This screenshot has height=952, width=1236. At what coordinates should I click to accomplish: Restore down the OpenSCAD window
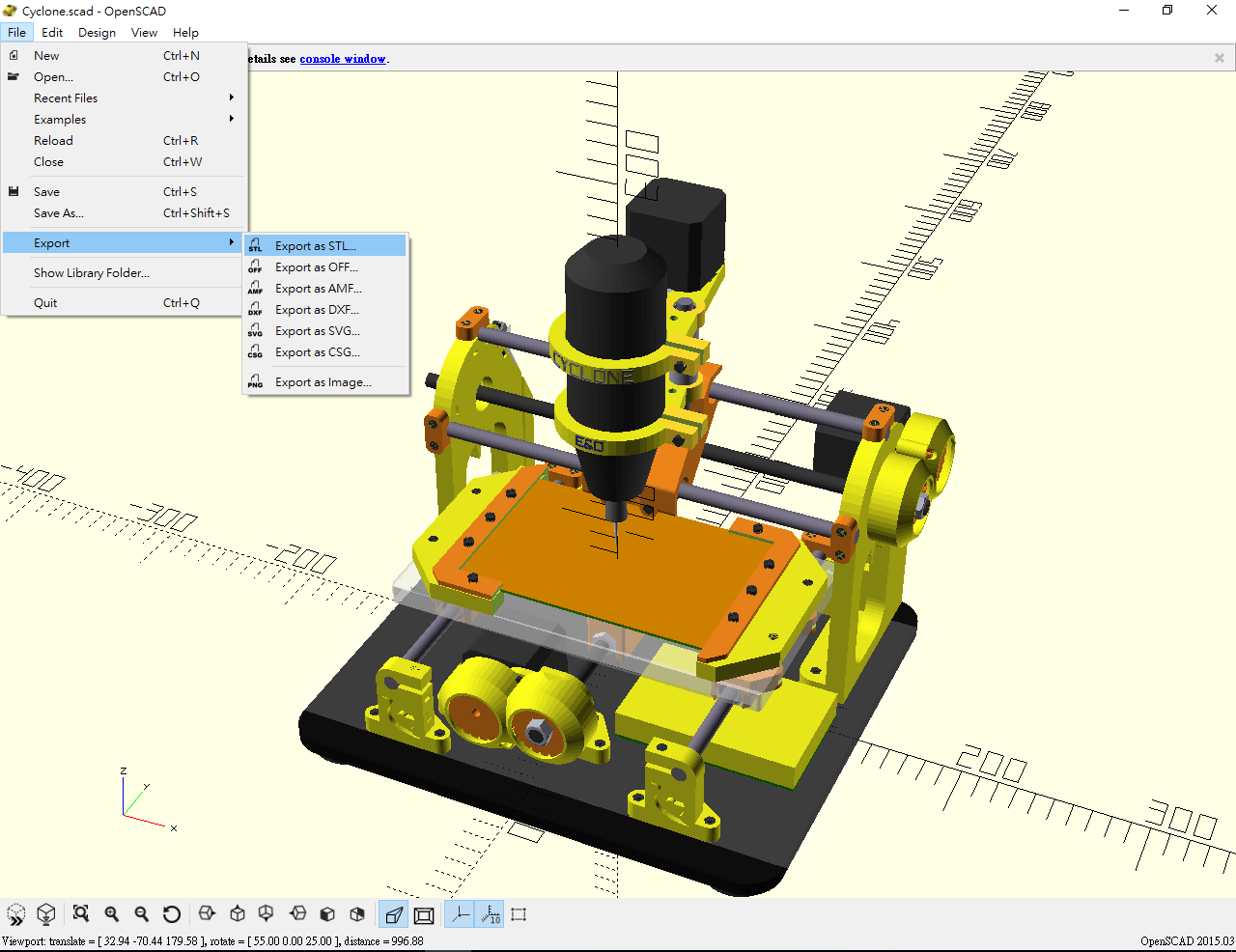pyautogui.click(x=1167, y=11)
